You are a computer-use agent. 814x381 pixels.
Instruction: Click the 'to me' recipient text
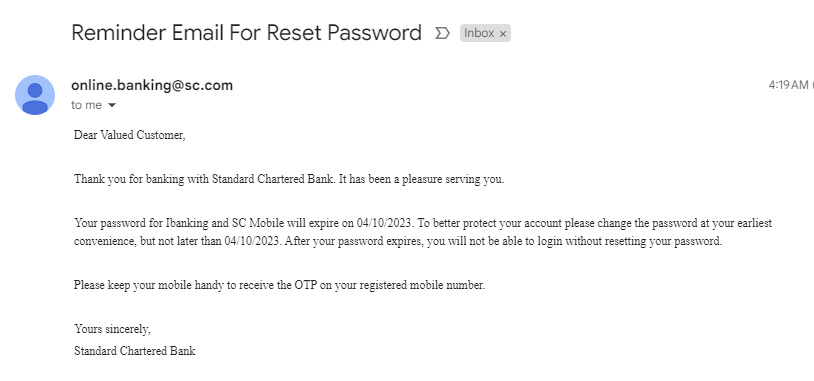pos(86,105)
